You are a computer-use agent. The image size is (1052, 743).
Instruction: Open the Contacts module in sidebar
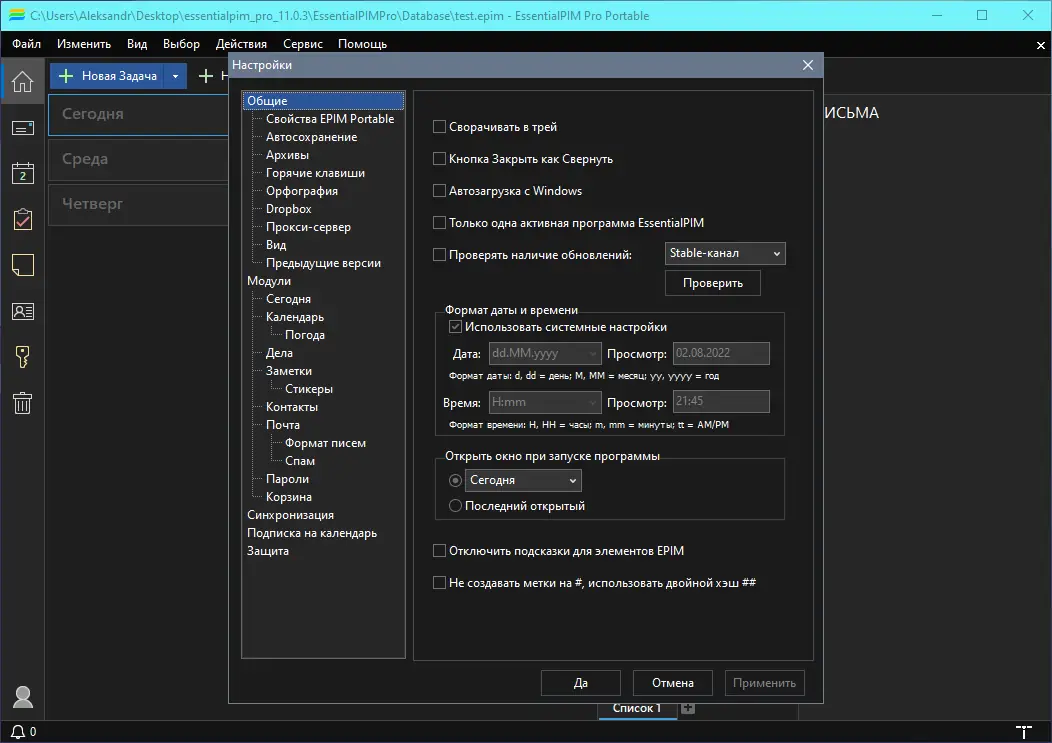pyautogui.click(x=22, y=311)
